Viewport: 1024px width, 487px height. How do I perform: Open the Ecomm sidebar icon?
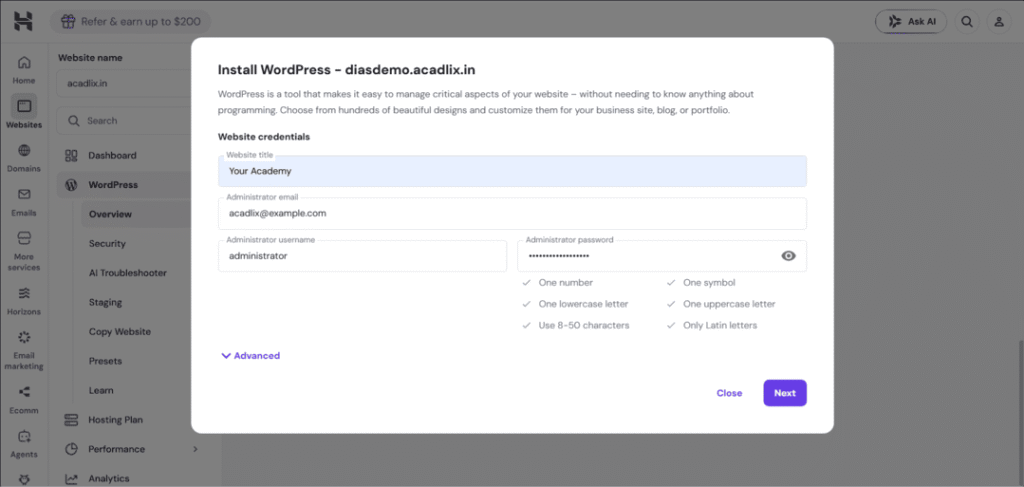coord(24,392)
